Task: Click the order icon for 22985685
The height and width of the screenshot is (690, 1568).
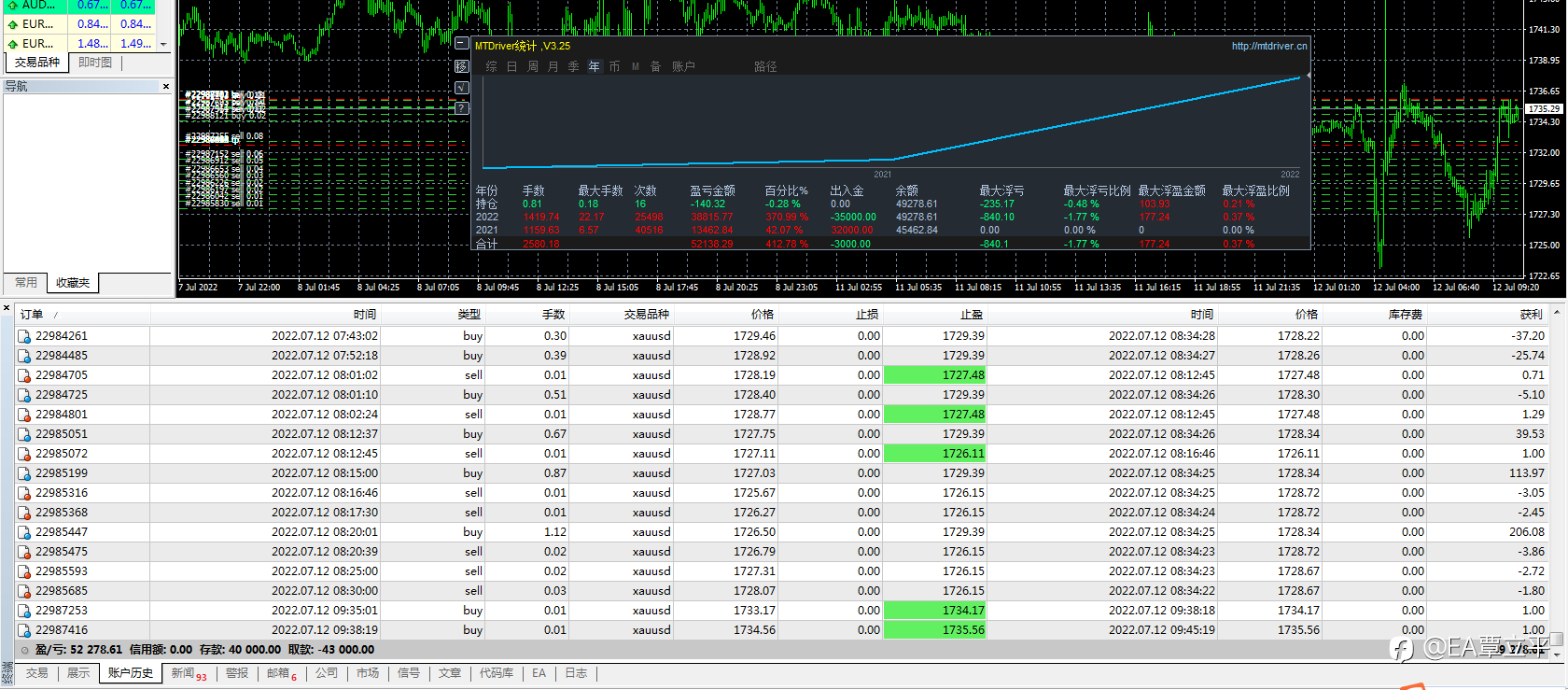Action: point(24,591)
